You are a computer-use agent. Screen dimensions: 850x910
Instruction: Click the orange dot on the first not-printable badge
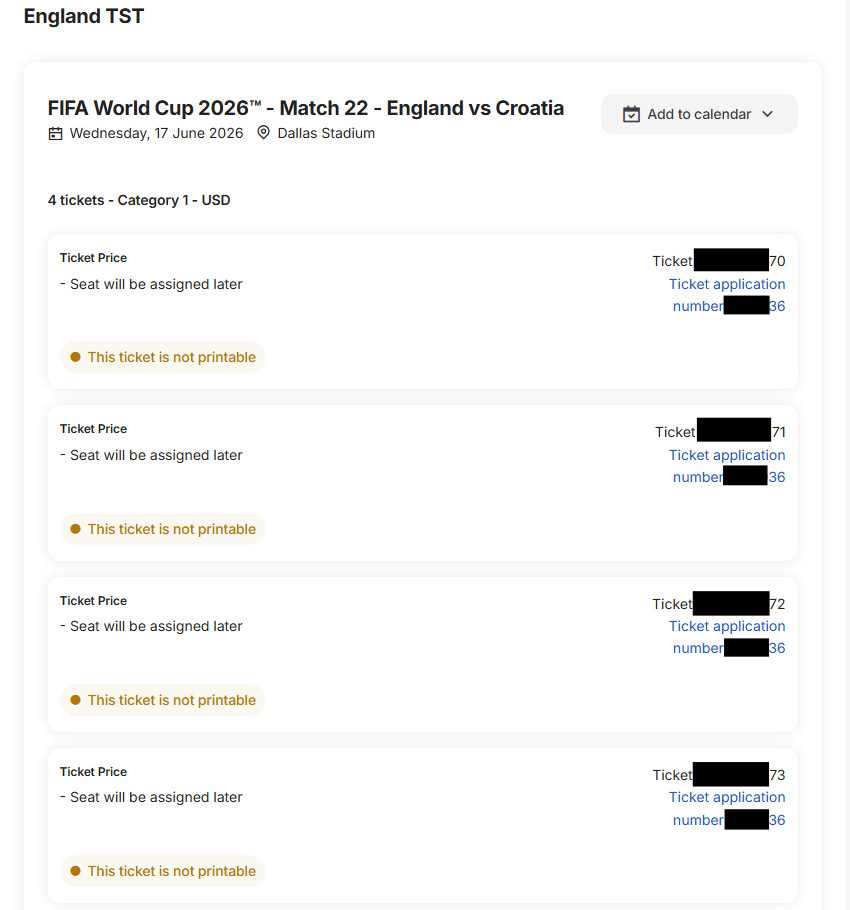(74, 357)
